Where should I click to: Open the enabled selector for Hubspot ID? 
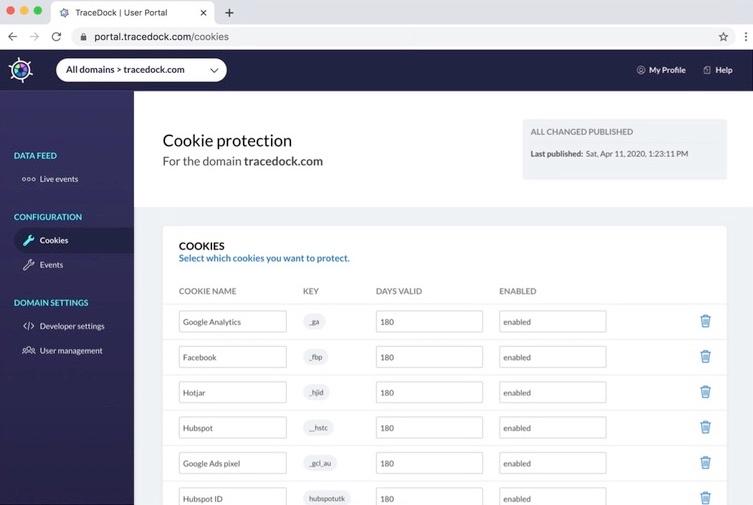click(552, 497)
